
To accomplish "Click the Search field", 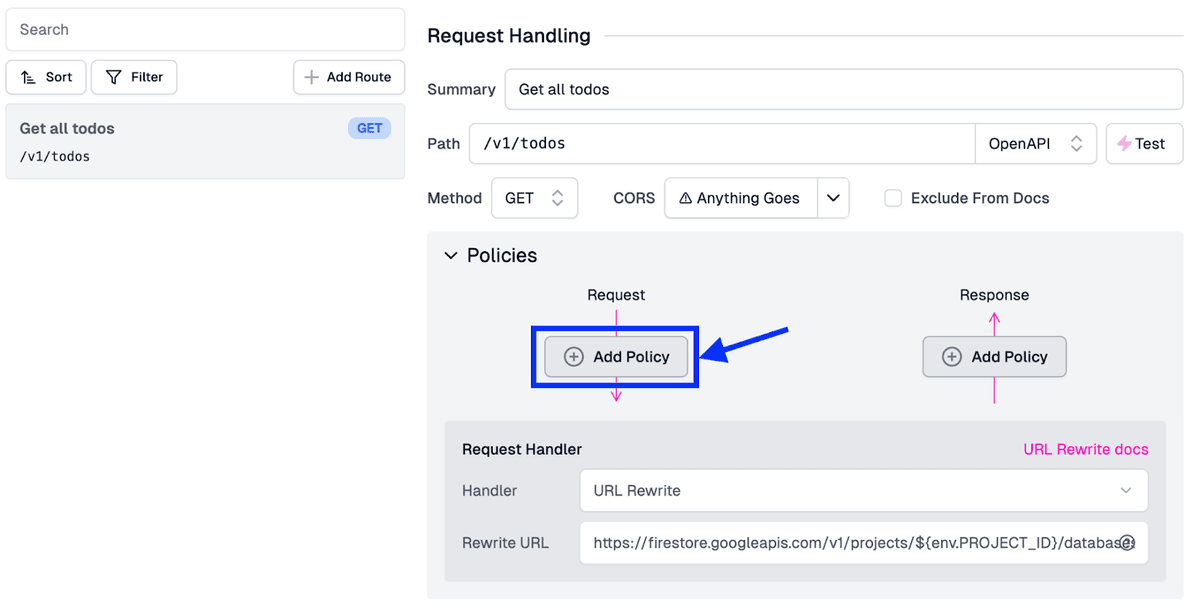I will point(205,30).
